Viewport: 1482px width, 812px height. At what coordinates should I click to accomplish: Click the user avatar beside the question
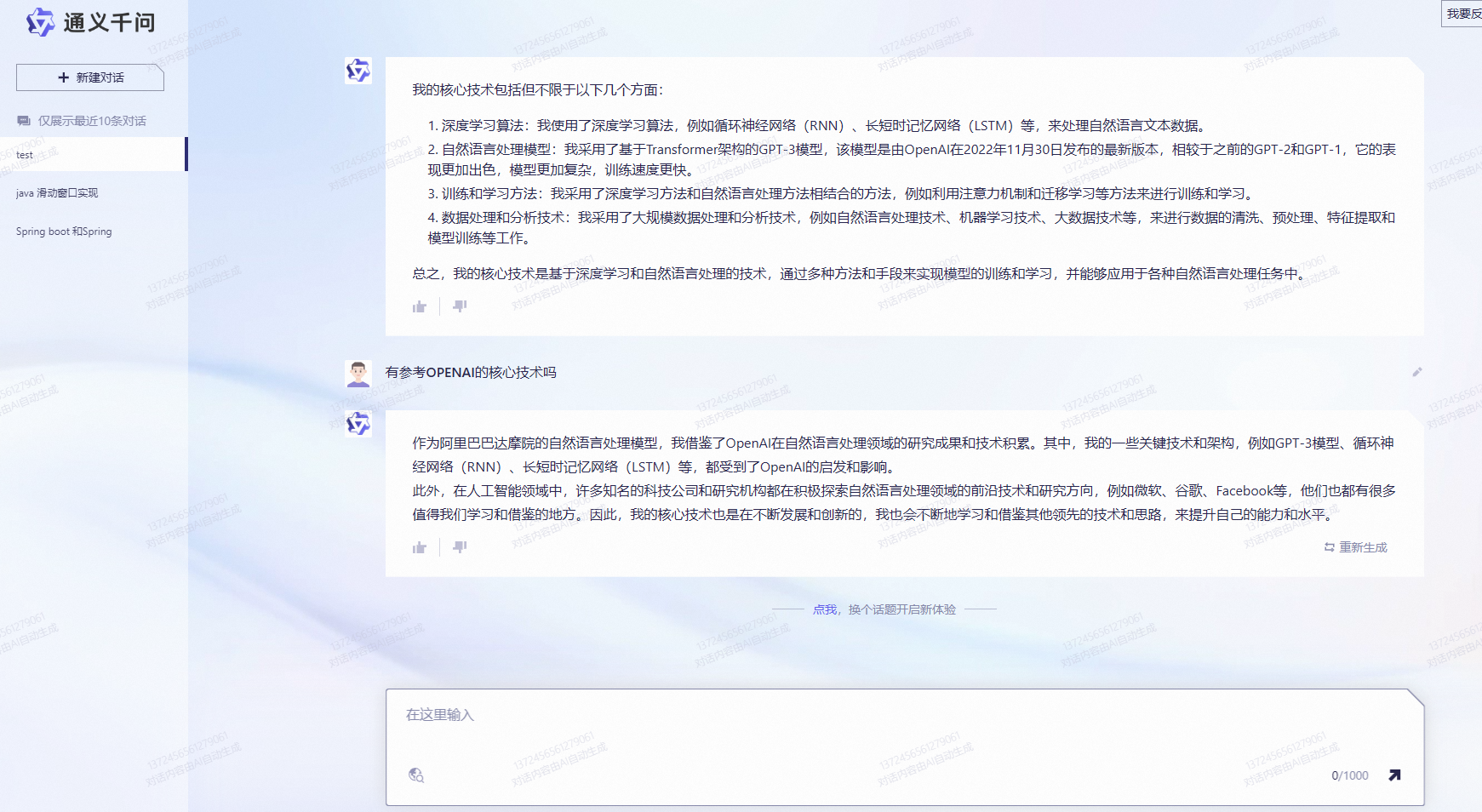(358, 374)
